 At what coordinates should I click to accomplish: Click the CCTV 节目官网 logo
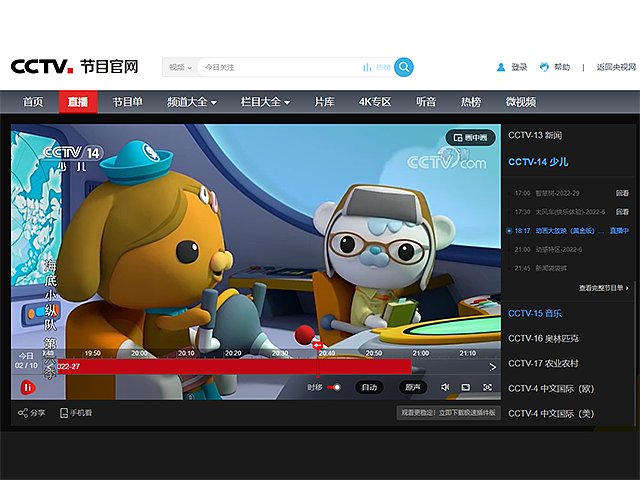coord(75,66)
